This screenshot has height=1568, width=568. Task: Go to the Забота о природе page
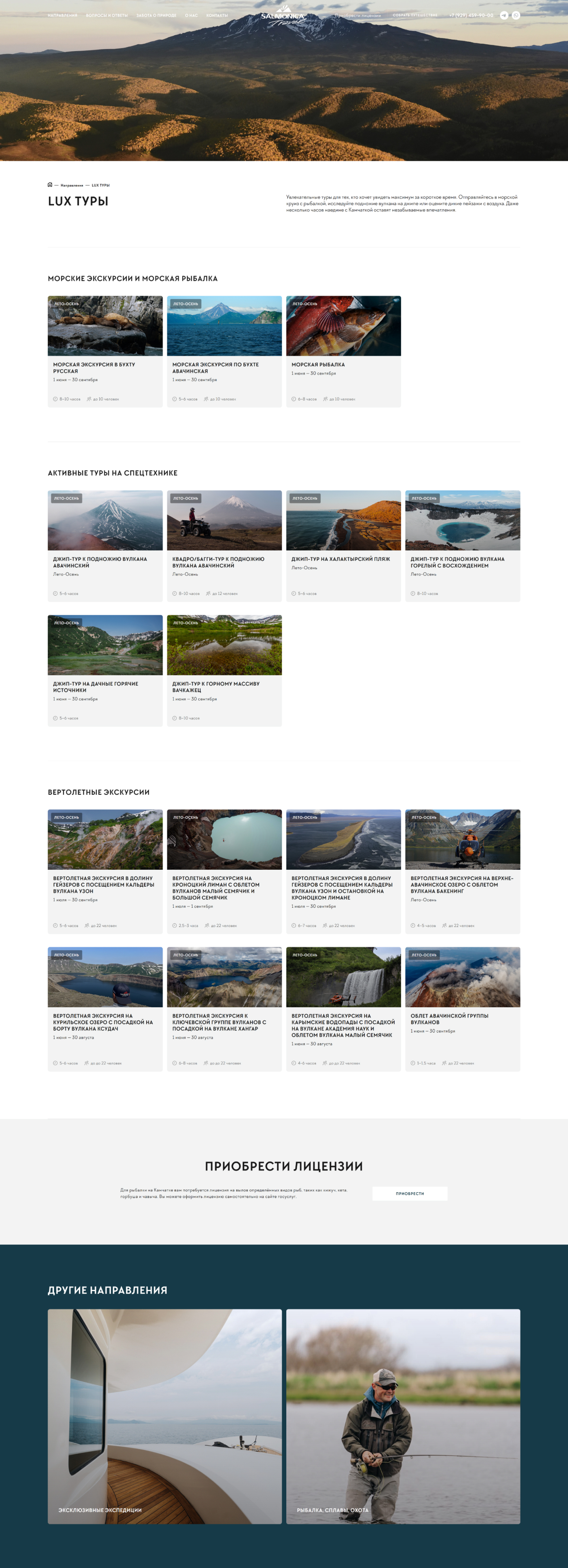click(156, 15)
